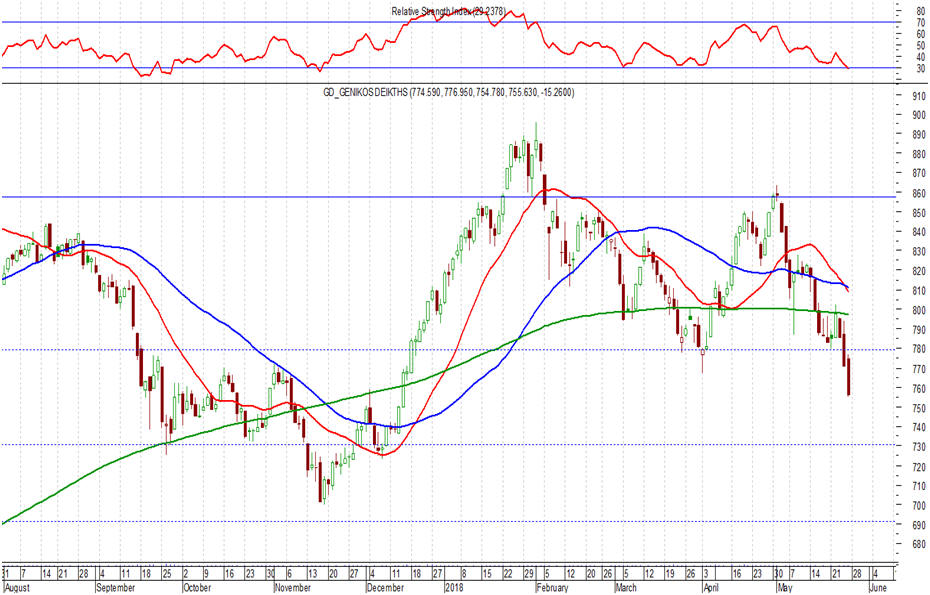Select the 800 price axis value
The height and width of the screenshot is (595, 930).
919,310
